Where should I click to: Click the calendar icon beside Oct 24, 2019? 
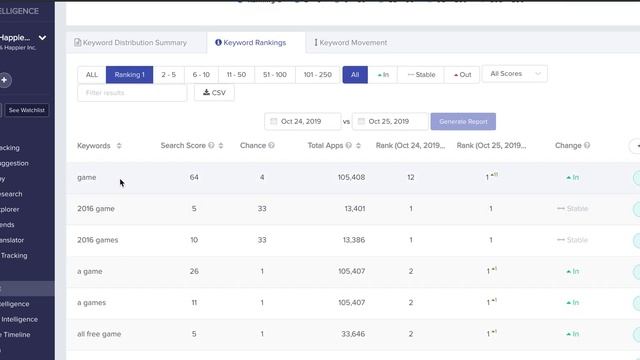tap(273, 121)
